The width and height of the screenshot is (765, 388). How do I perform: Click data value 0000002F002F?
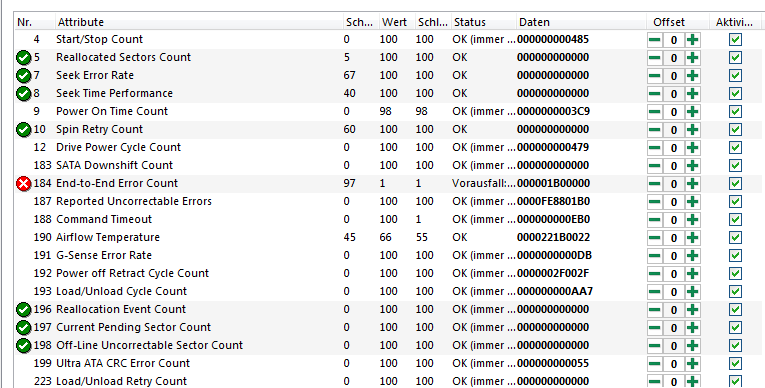pos(553,274)
